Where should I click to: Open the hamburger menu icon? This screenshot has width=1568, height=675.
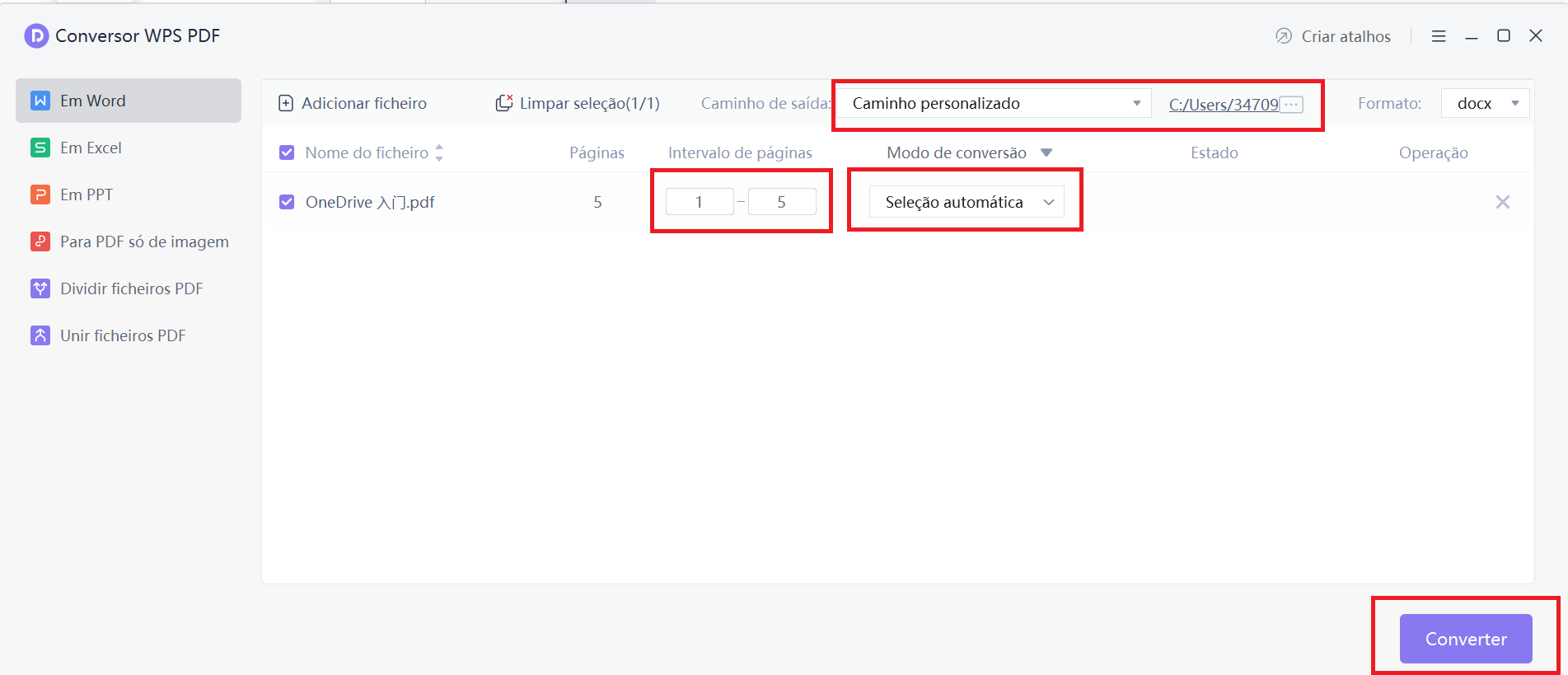coord(1439,36)
